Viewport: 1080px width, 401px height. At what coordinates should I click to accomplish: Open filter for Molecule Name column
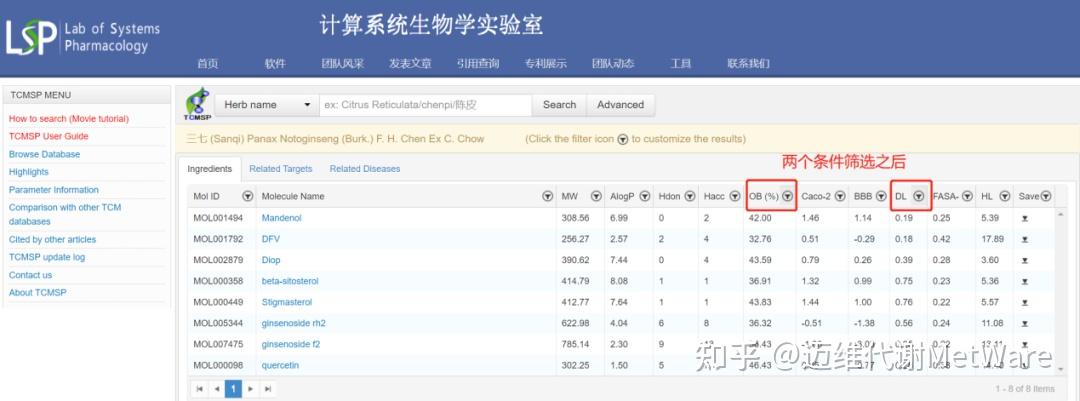548,196
